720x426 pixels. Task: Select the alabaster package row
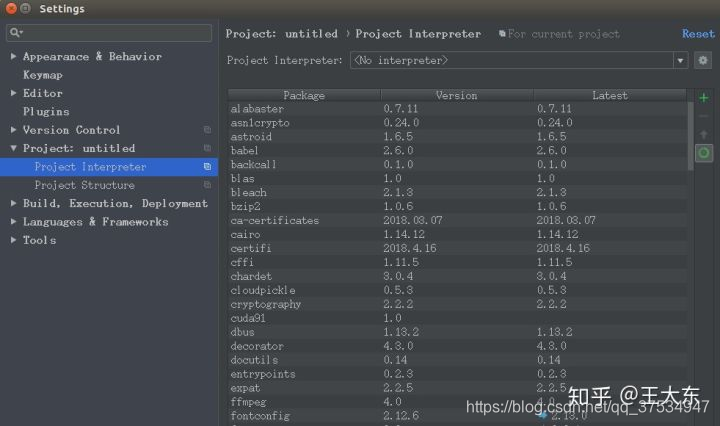pos(457,109)
